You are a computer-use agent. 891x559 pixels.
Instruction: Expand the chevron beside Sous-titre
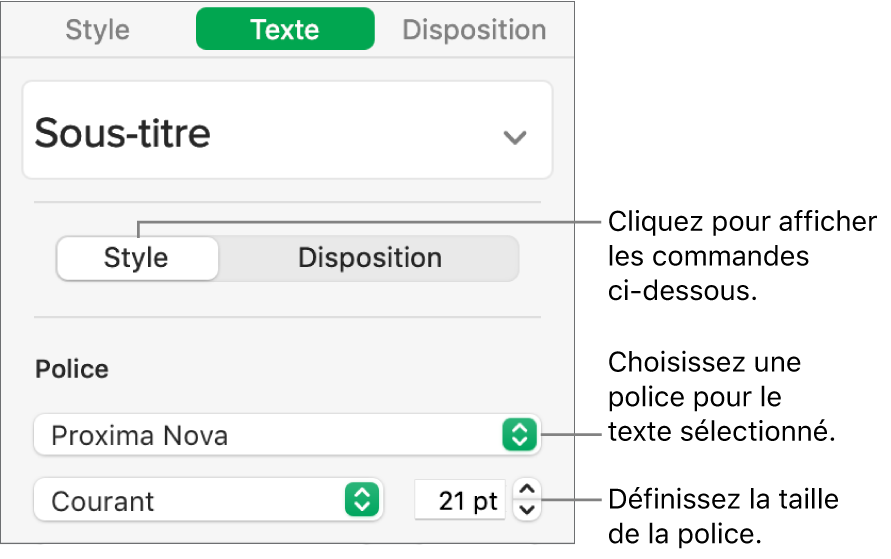coord(514,137)
